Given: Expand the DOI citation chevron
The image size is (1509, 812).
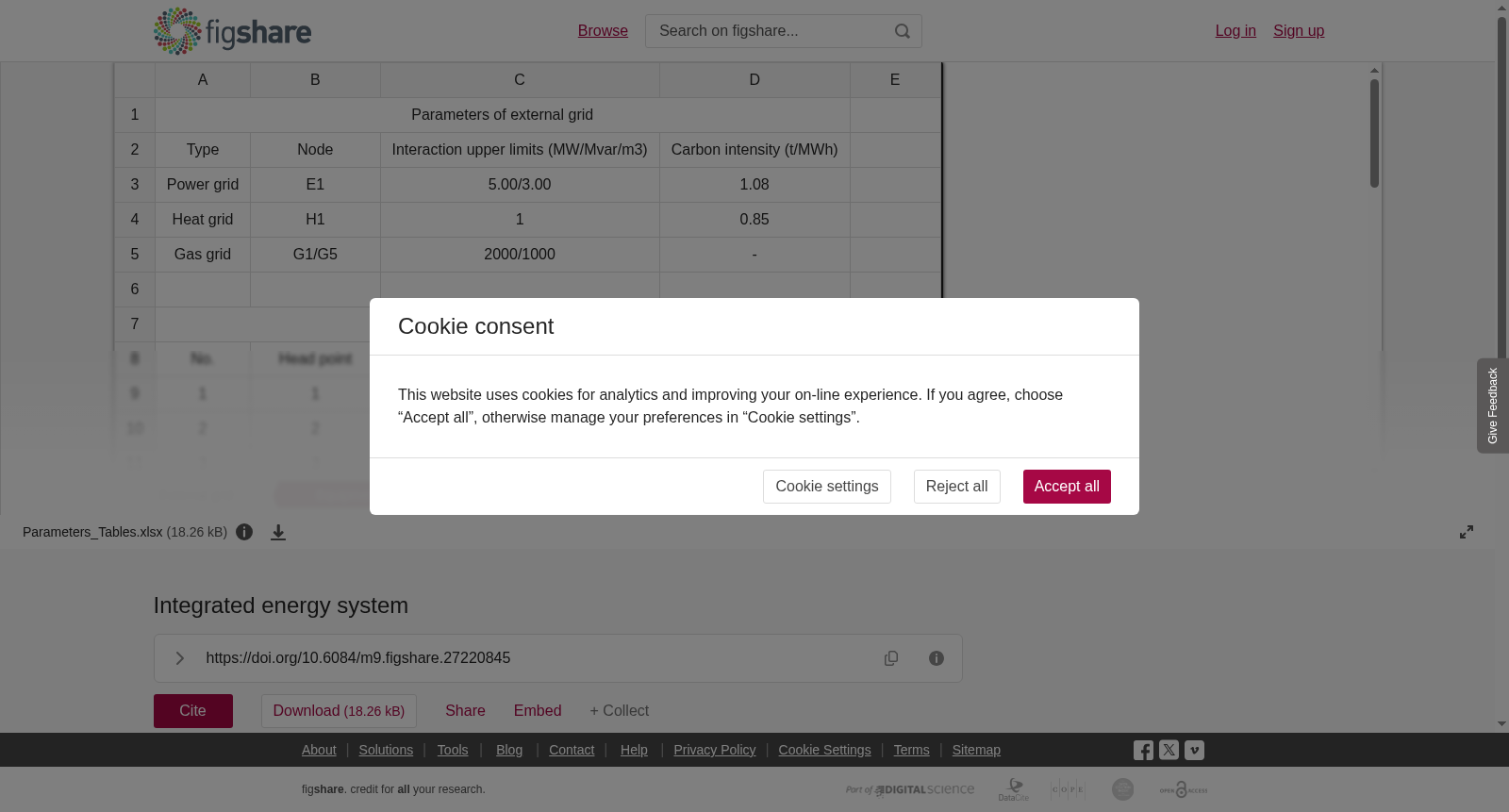Looking at the screenshot, I should (x=180, y=658).
